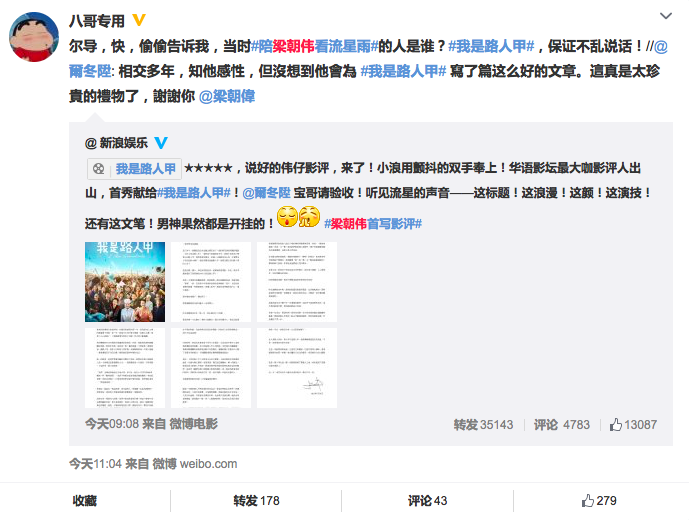The width and height of the screenshot is (689, 520).
Task: Like this post with 279 likes
Action: tap(599, 501)
